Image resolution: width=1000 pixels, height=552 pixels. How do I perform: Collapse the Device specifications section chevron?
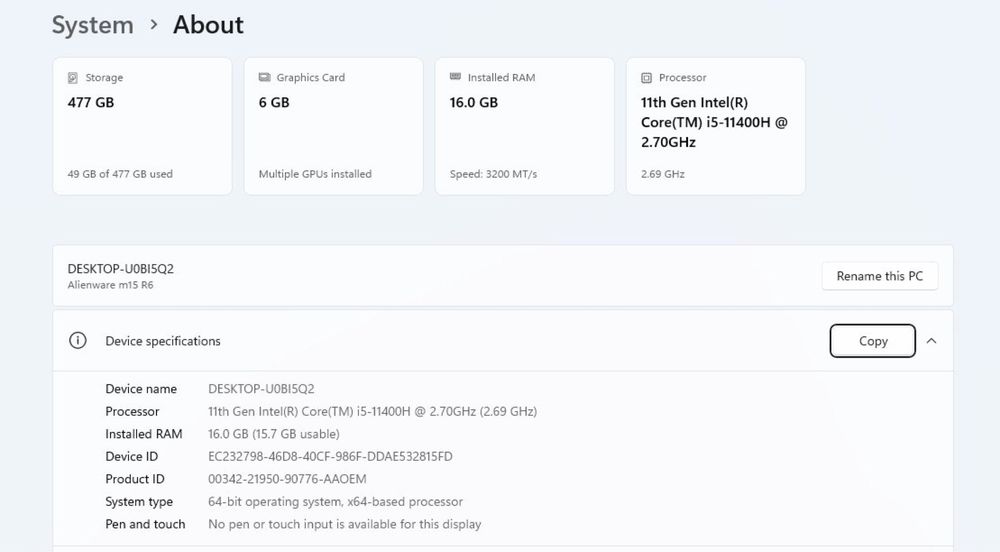click(931, 341)
